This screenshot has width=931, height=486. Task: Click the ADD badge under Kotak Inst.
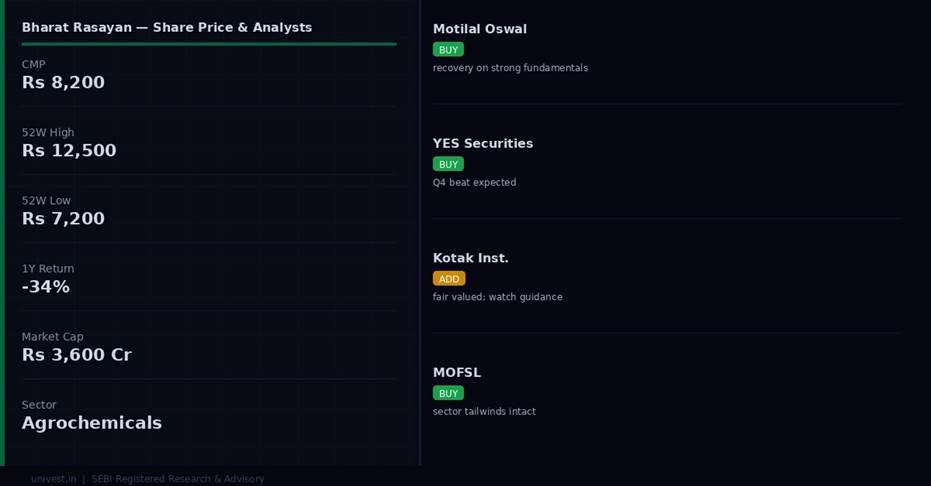pyautogui.click(x=449, y=279)
